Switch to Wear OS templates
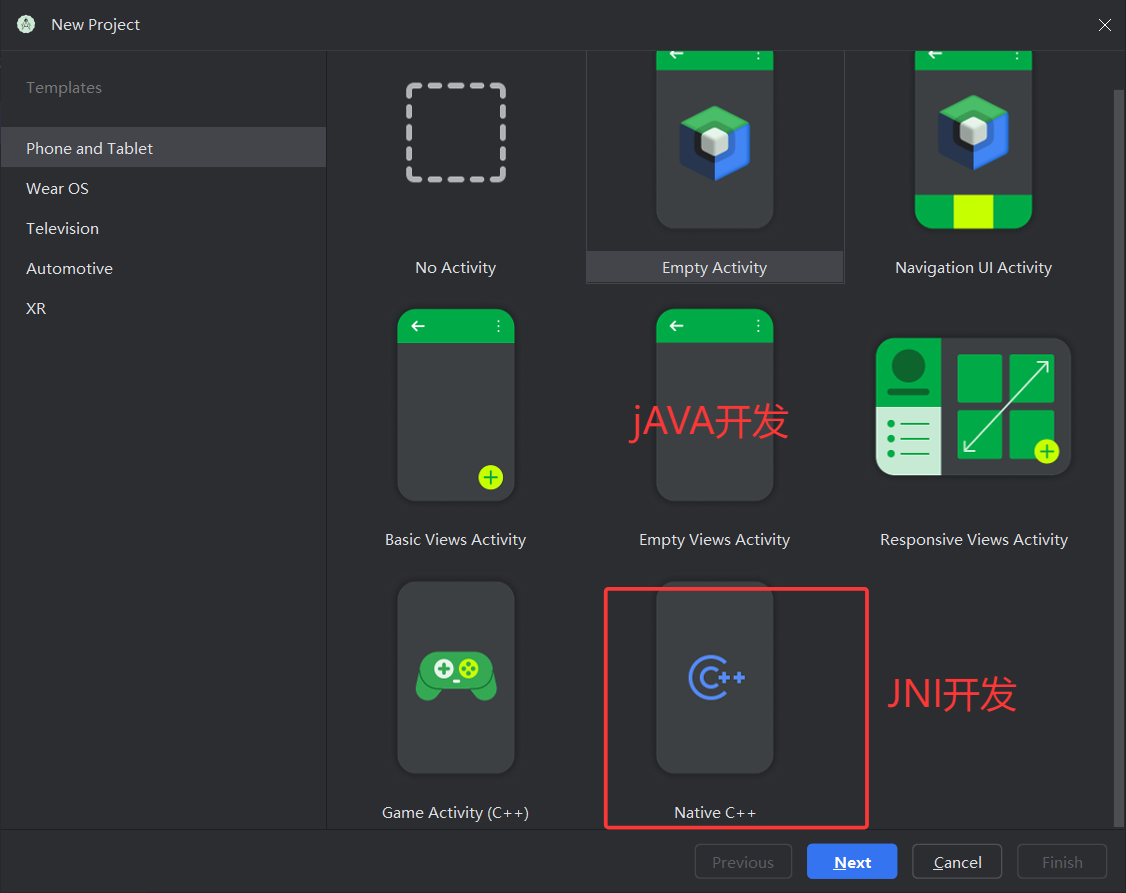Image resolution: width=1126 pixels, height=893 pixels. click(57, 188)
